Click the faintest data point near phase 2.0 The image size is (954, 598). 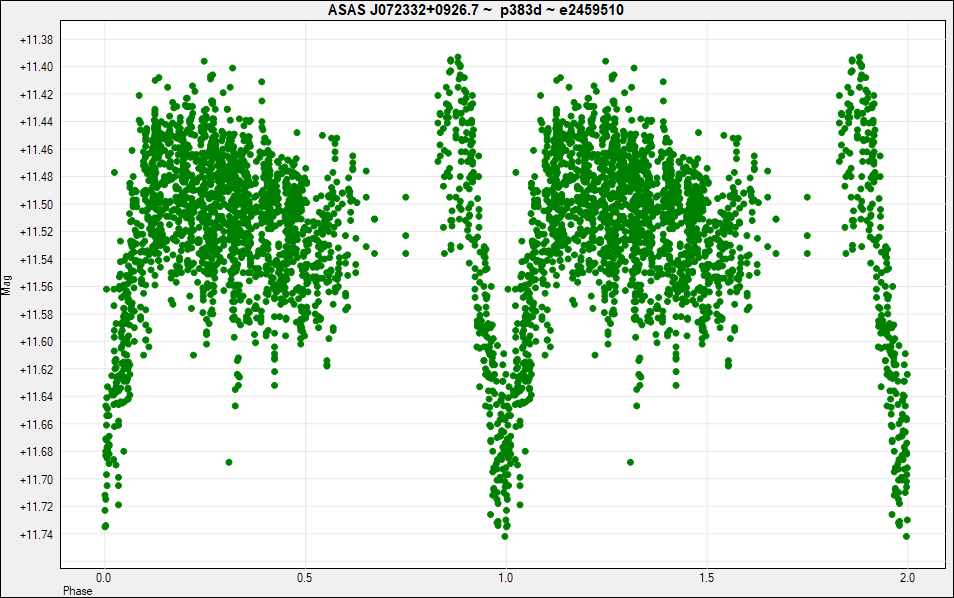coord(906,536)
